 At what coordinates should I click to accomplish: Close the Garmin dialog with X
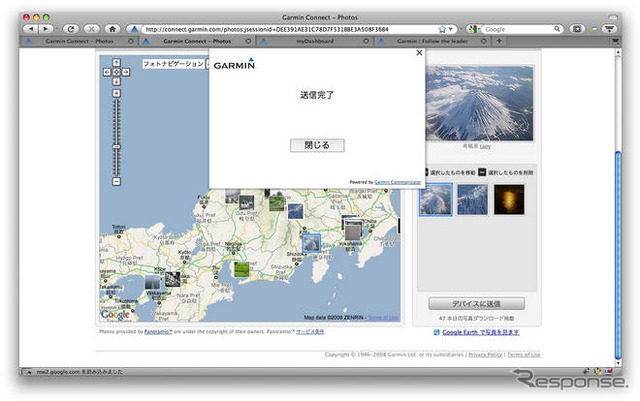point(419,53)
